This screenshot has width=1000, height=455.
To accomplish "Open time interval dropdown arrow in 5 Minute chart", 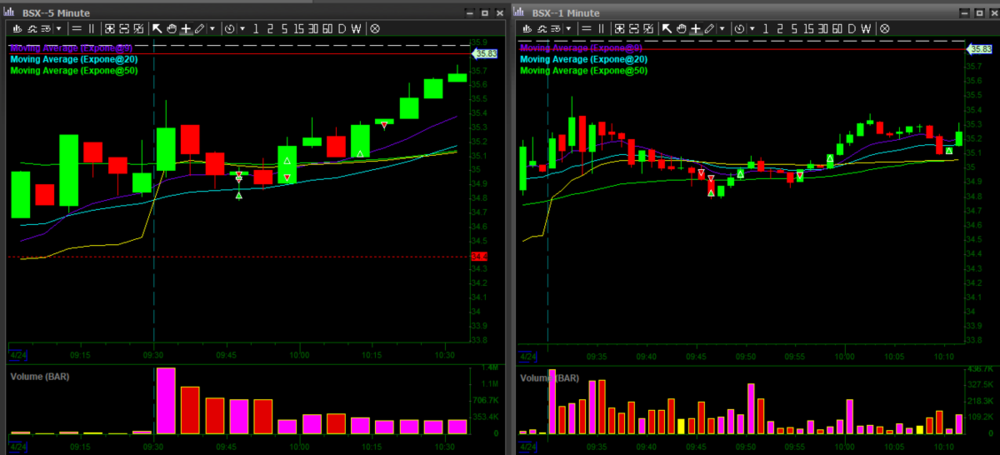I will point(241,29).
